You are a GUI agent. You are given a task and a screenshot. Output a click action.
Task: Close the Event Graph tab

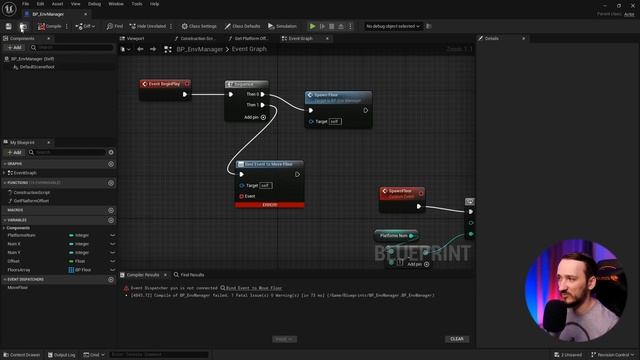point(327,38)
